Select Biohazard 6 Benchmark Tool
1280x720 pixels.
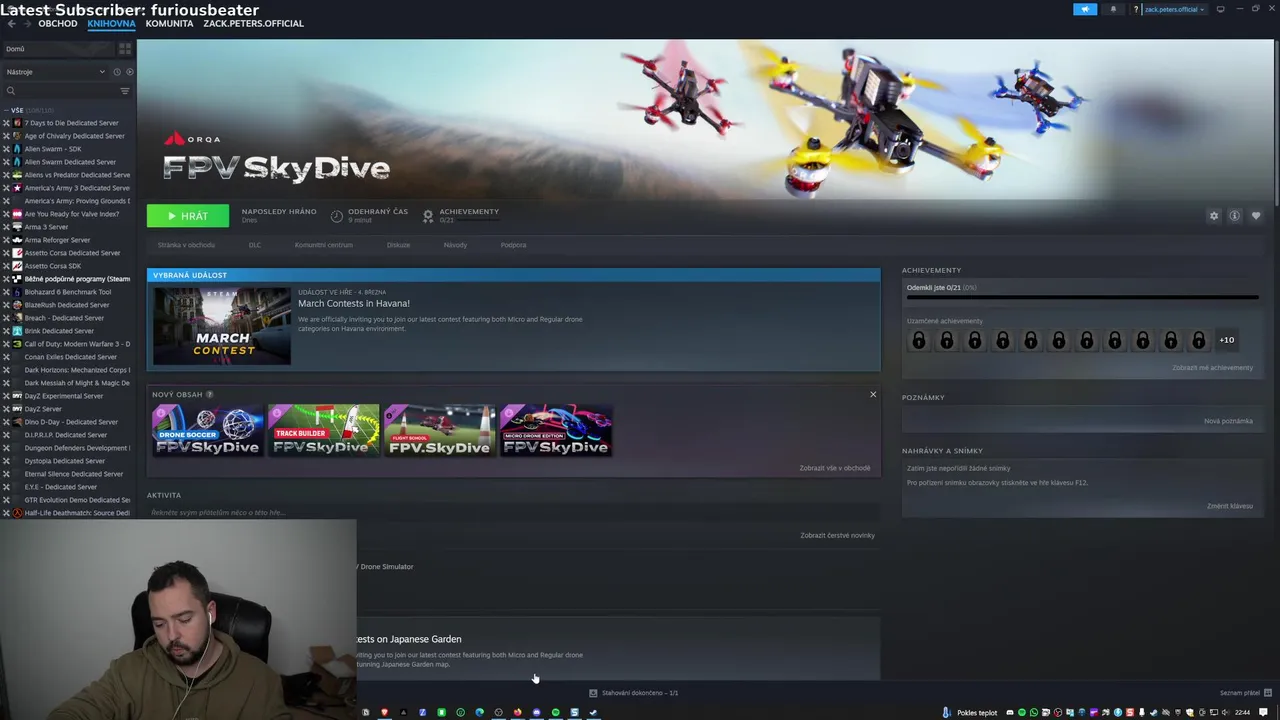pos(67,292)
